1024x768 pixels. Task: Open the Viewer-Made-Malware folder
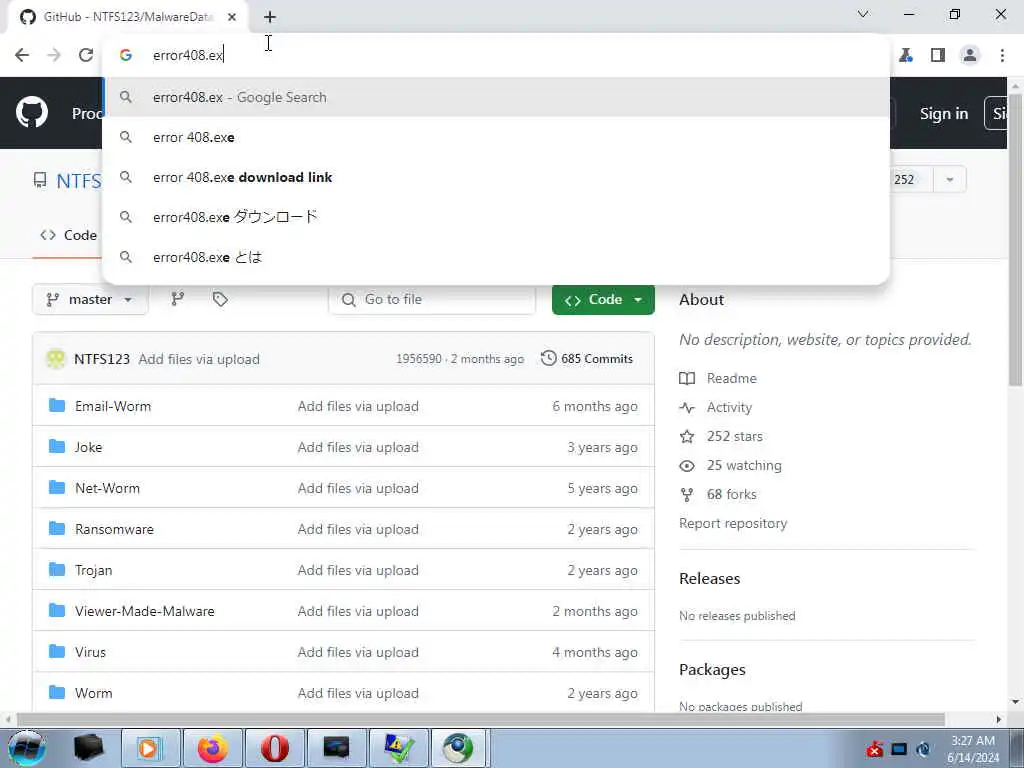coord(144,611)
